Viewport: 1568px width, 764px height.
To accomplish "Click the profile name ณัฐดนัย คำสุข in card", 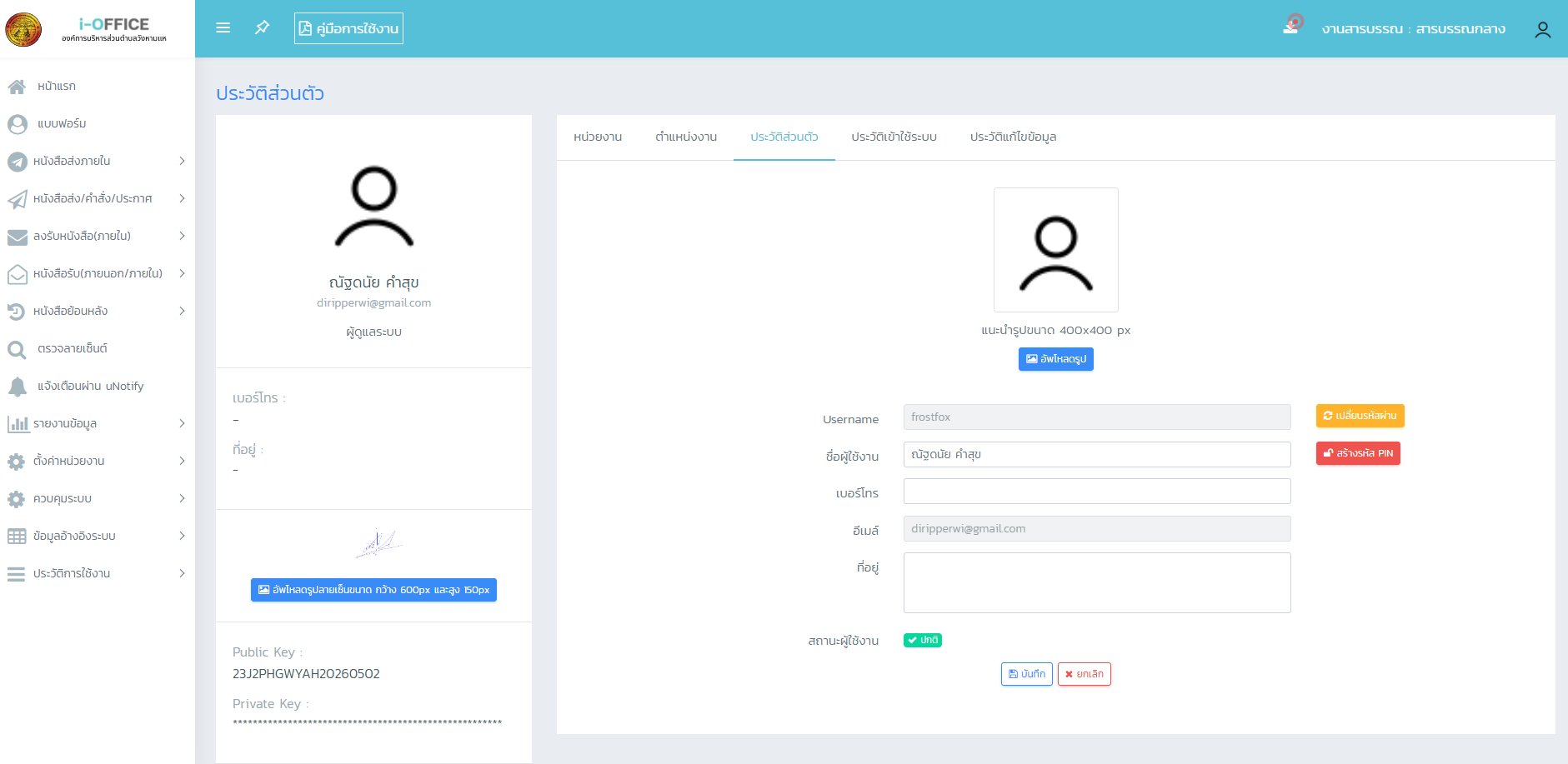I will point(373,282).
